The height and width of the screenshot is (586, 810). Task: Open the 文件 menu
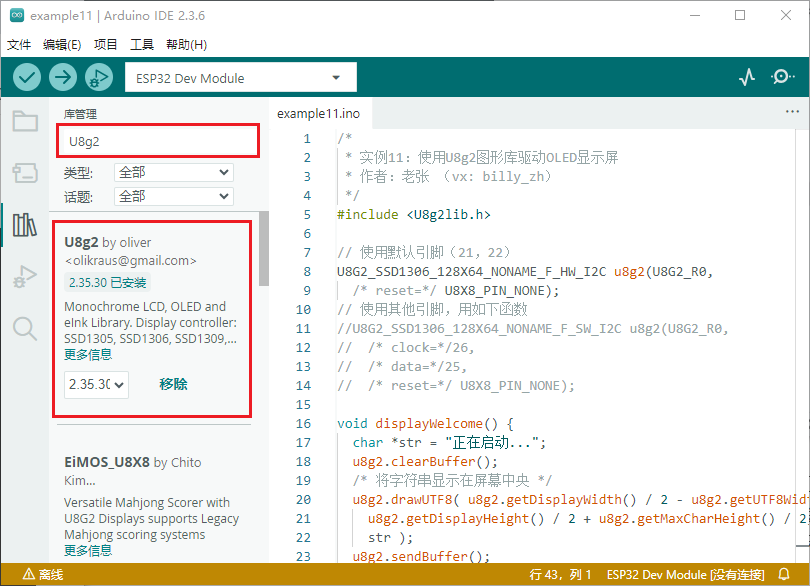point(19,44)
